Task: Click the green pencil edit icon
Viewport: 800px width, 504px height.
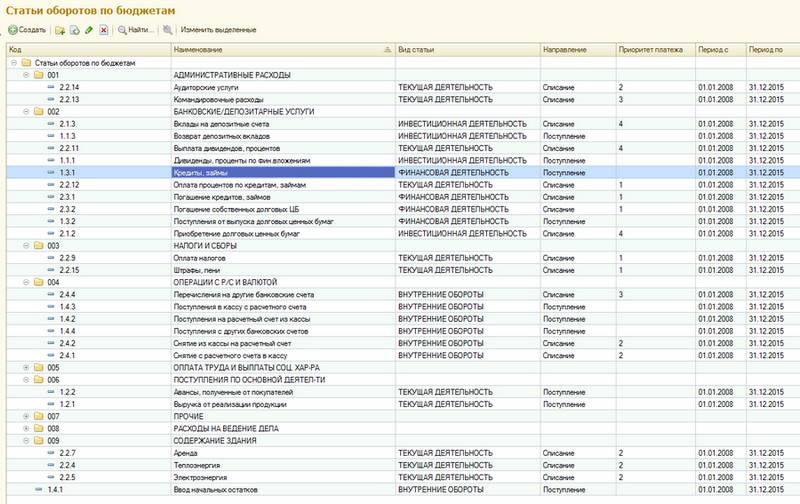Action: tap(89, 30)
